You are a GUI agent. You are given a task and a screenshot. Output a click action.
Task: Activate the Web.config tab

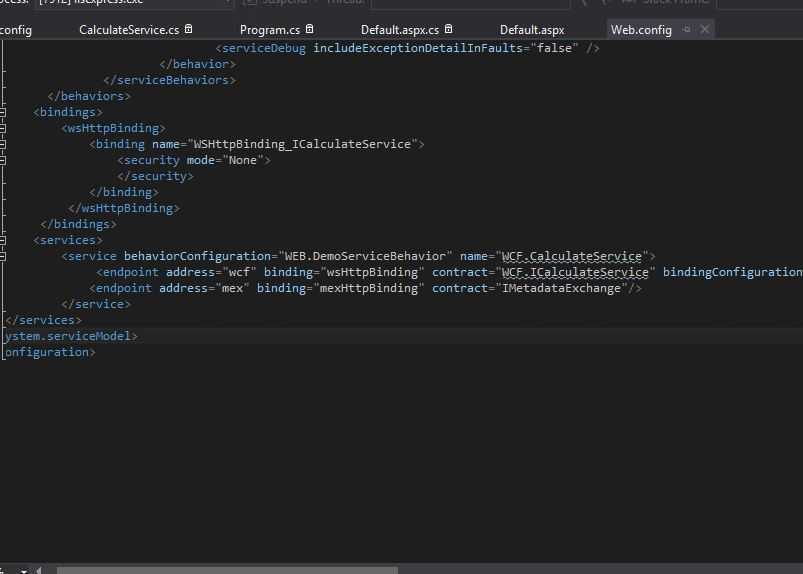[641, 30]
